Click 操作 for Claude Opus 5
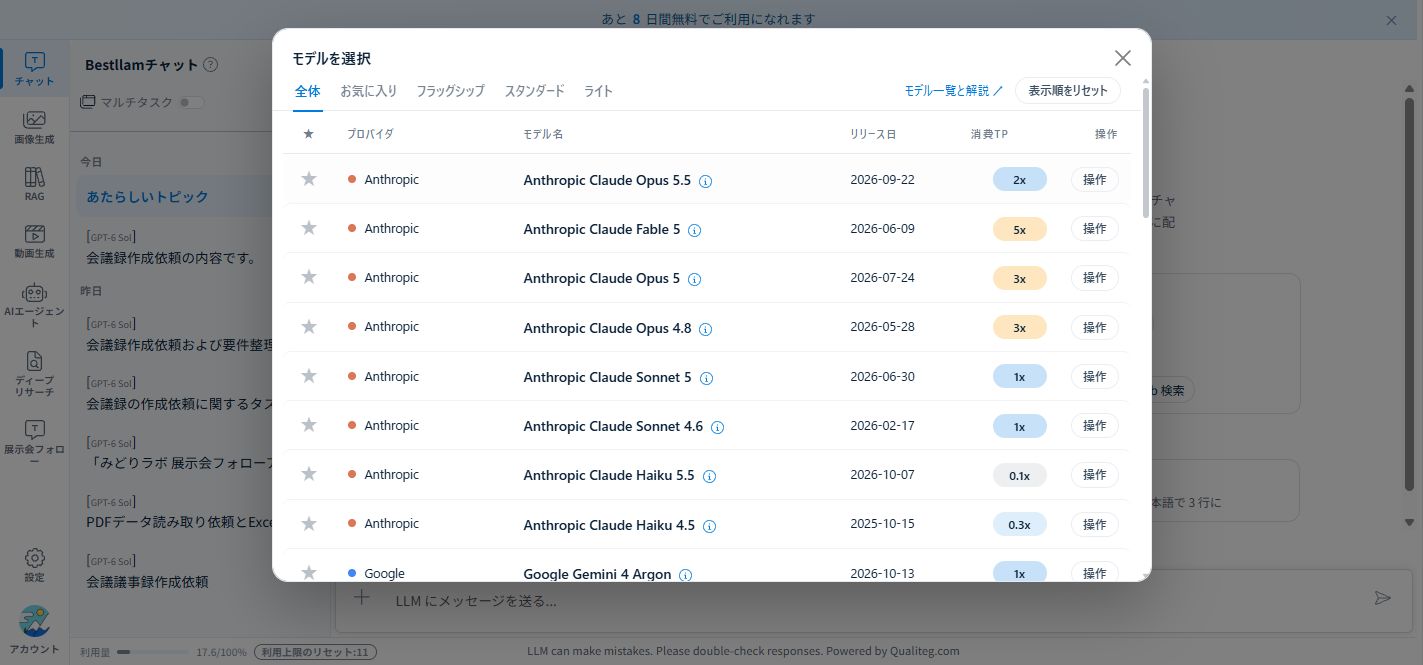This screenshot has width=1423, height=665. coord(1095,278)
